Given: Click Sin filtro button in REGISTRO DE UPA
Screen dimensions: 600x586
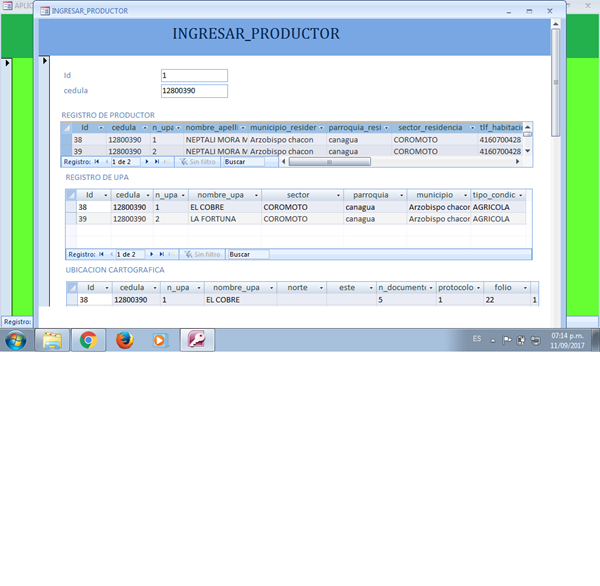Looking at the screenshot, I should pyautogui.click(x=202, y=254).
